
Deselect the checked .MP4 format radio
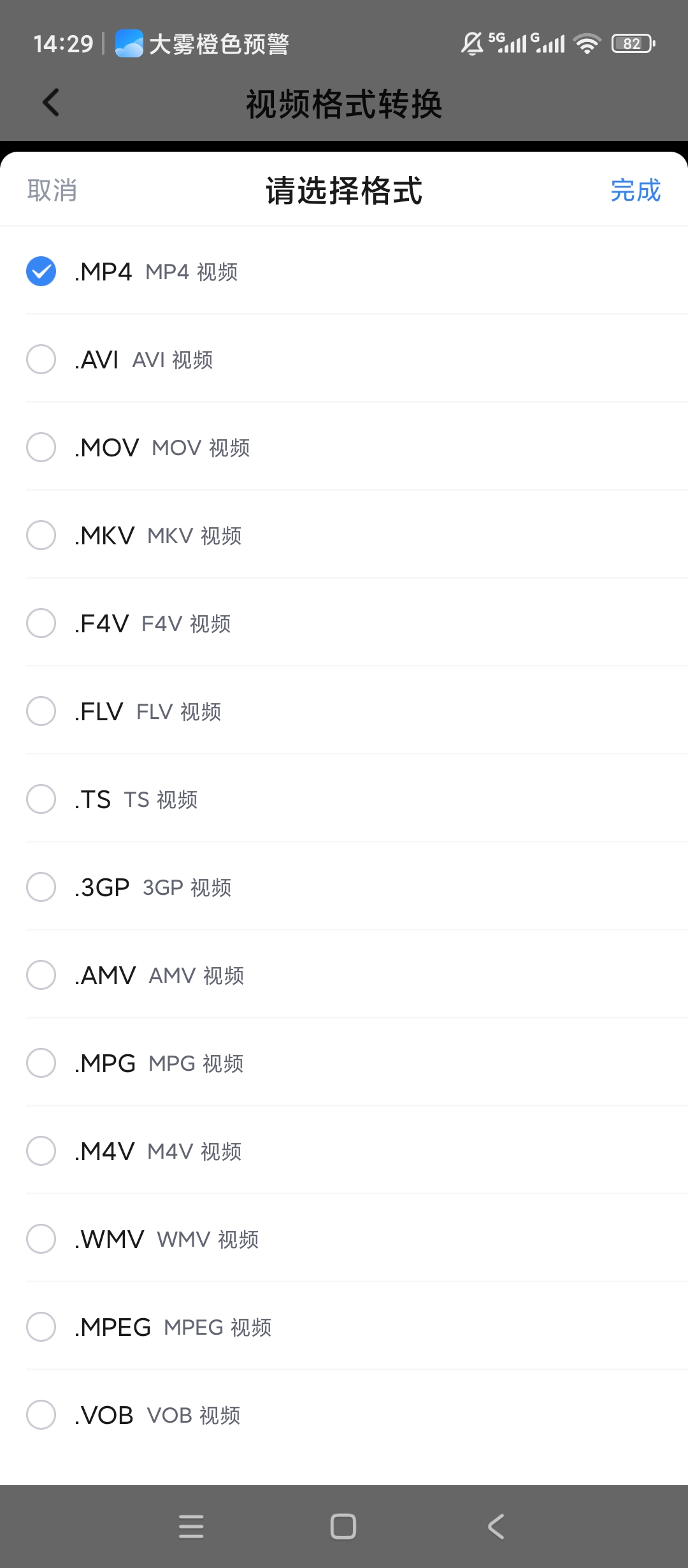point(41,272)
